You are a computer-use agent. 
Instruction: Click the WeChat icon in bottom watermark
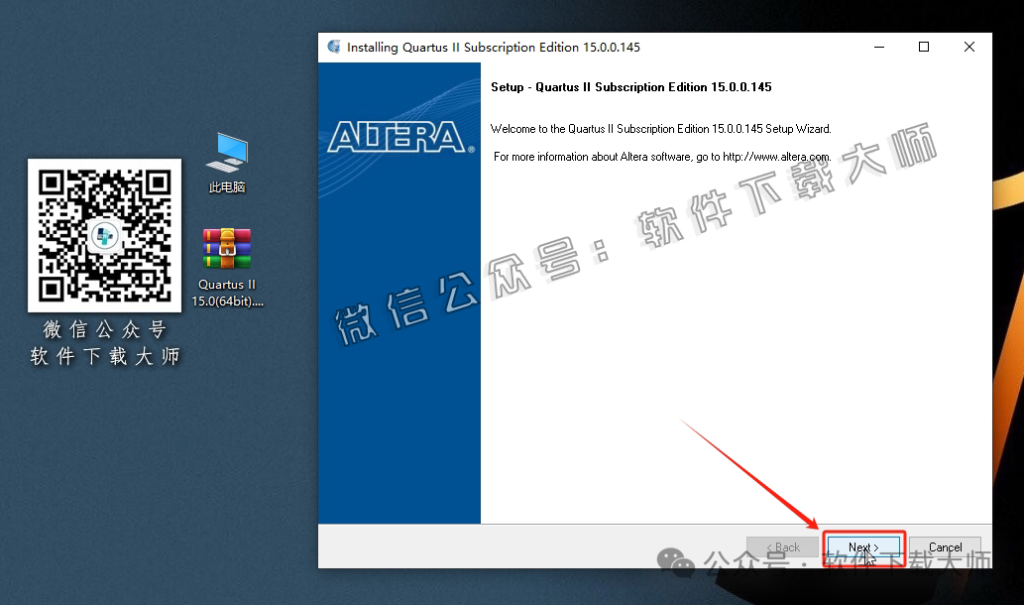coord(683,567)
